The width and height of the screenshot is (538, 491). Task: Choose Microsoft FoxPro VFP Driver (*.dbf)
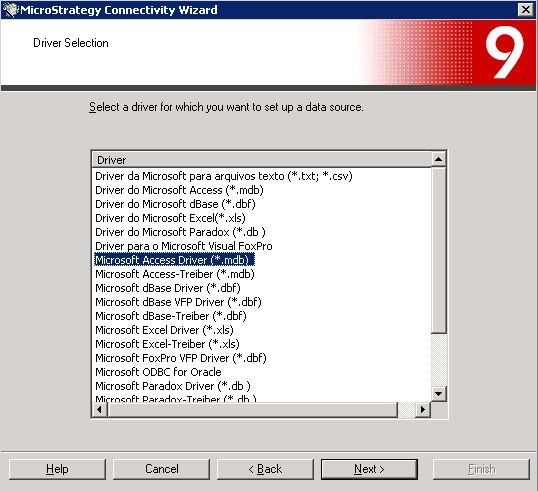click(180, 358)
